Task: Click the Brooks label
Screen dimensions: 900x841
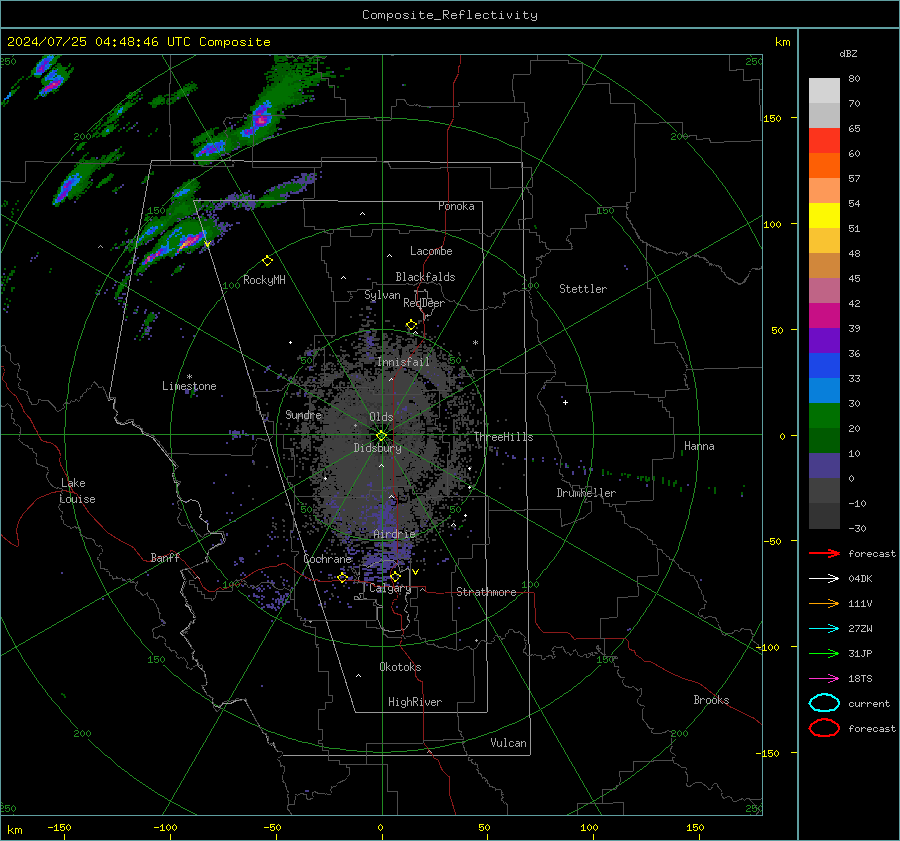Action: pyautogui.click(x=711, y=700)
